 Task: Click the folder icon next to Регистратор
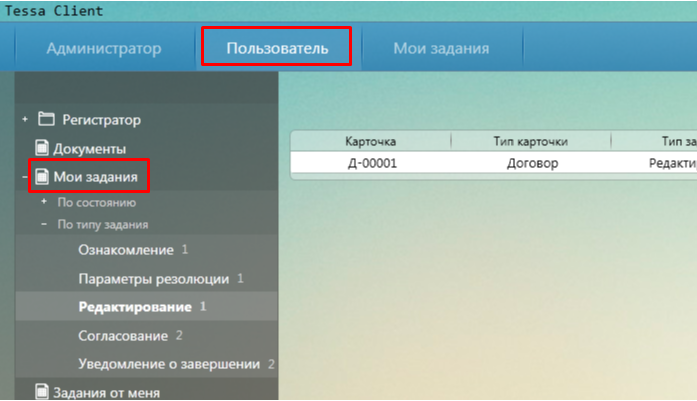(46, 119)
